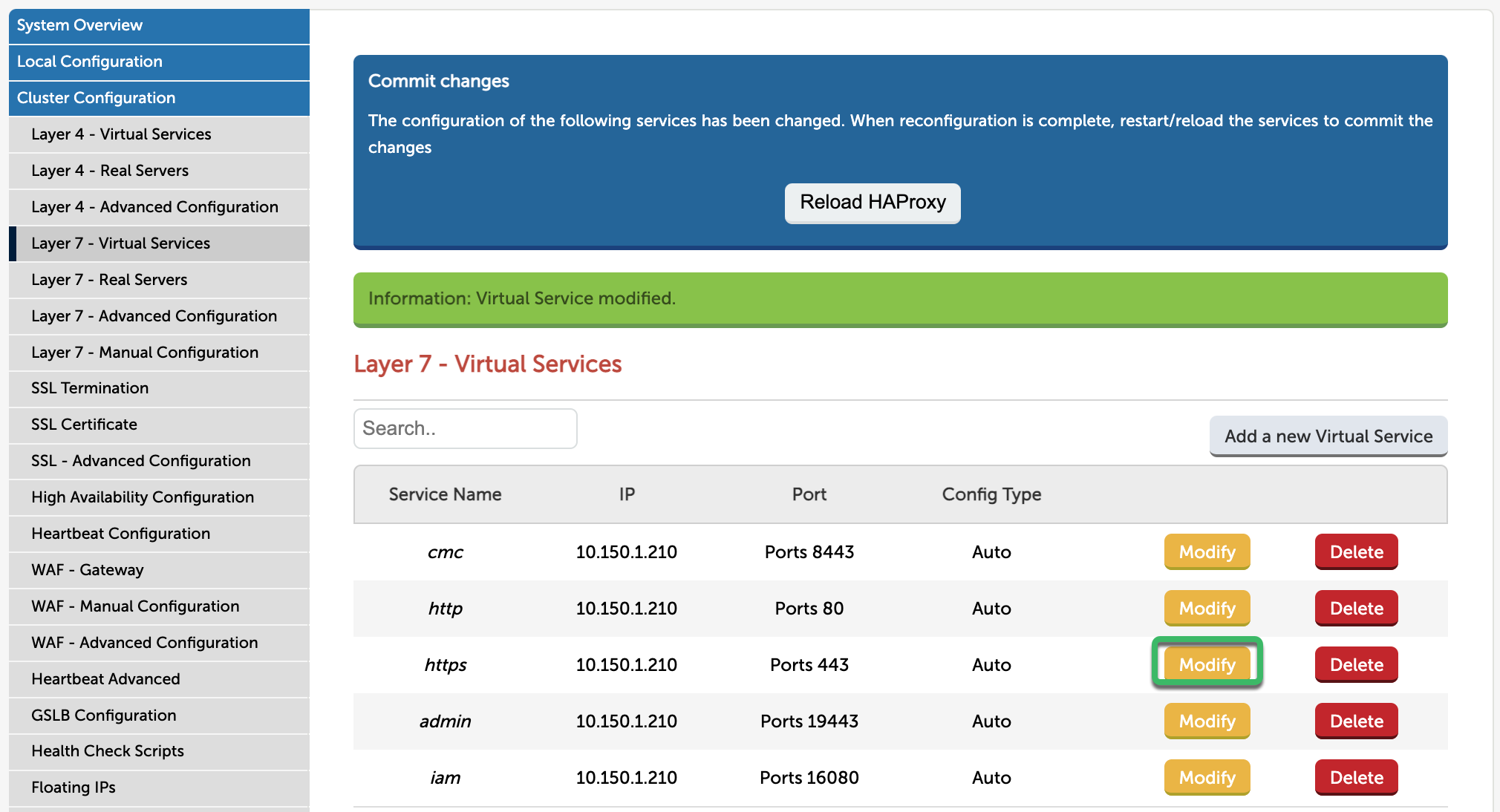1500x812 pixels.
Task: Go to Layer 4 - Real Servers
Action: click(x=159, y=171)
